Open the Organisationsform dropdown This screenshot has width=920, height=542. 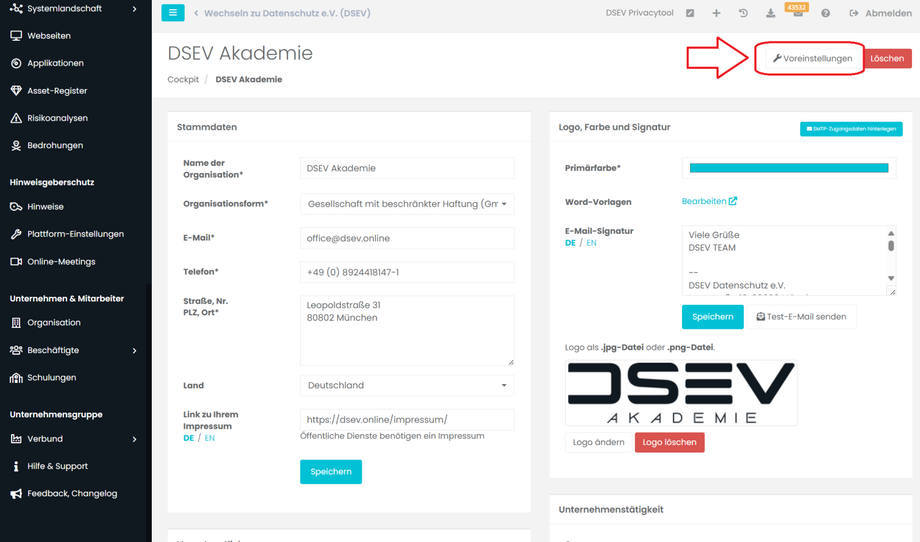tap(407, 204)
